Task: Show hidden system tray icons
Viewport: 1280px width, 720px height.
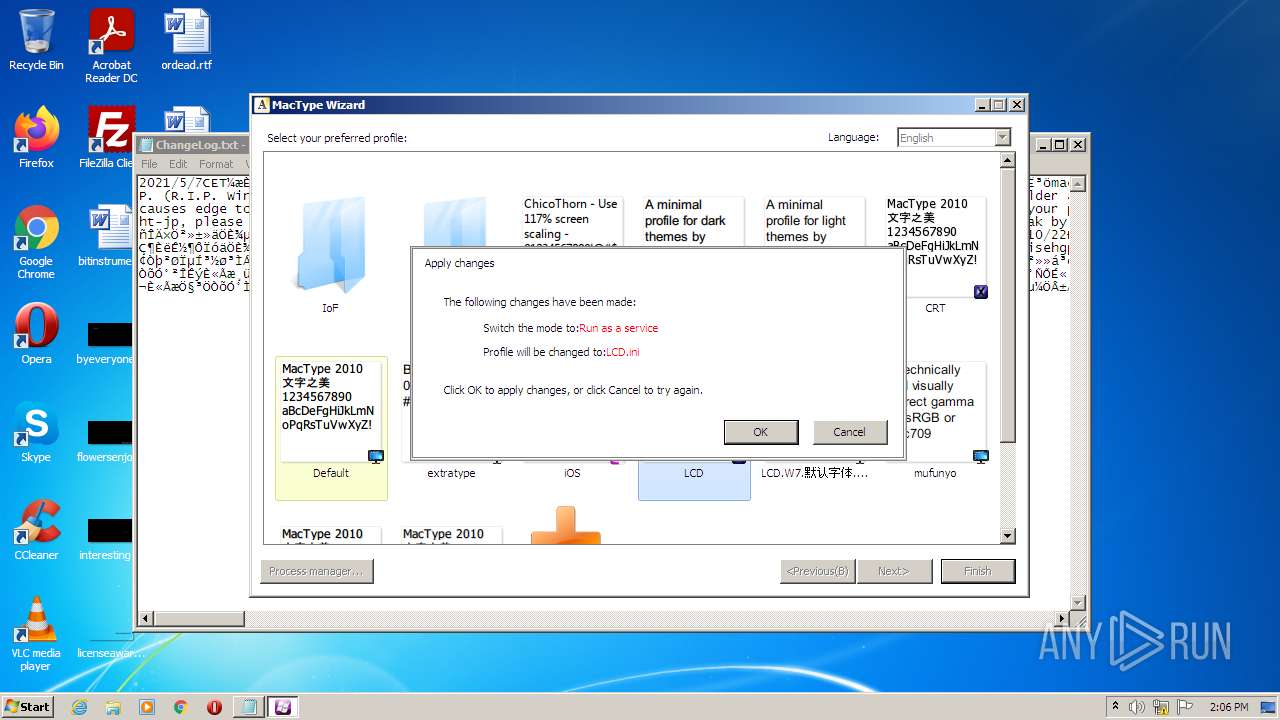Action: 1115,707
